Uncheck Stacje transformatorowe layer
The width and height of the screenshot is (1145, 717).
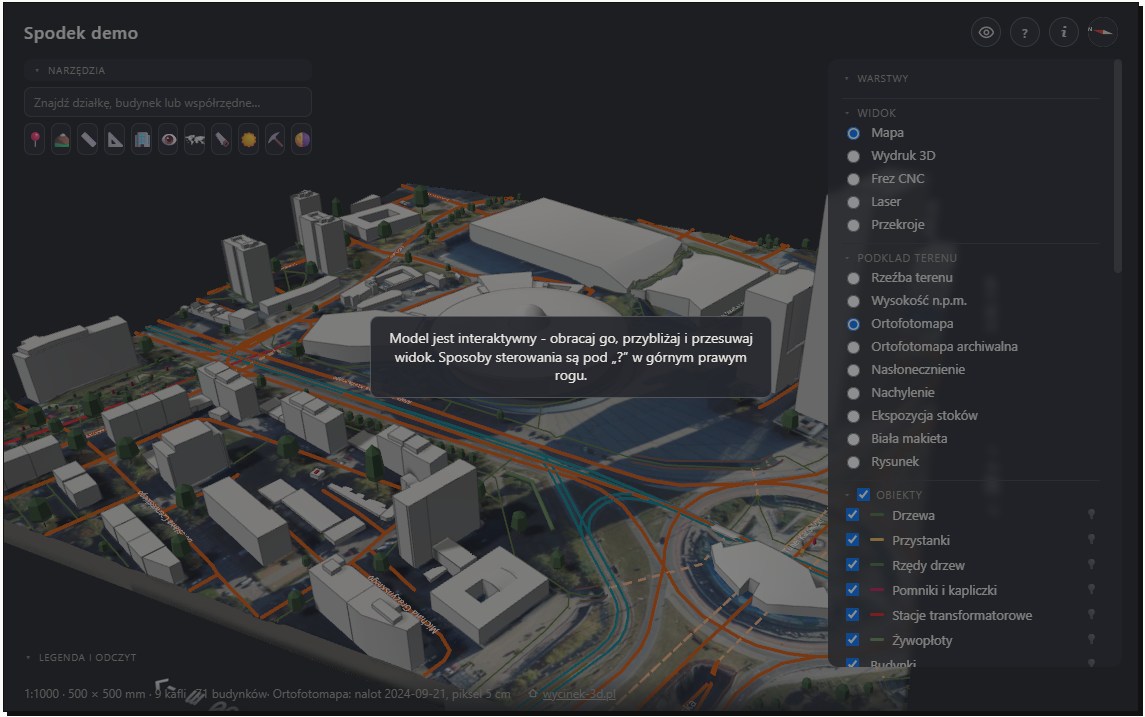pos(852,615)
